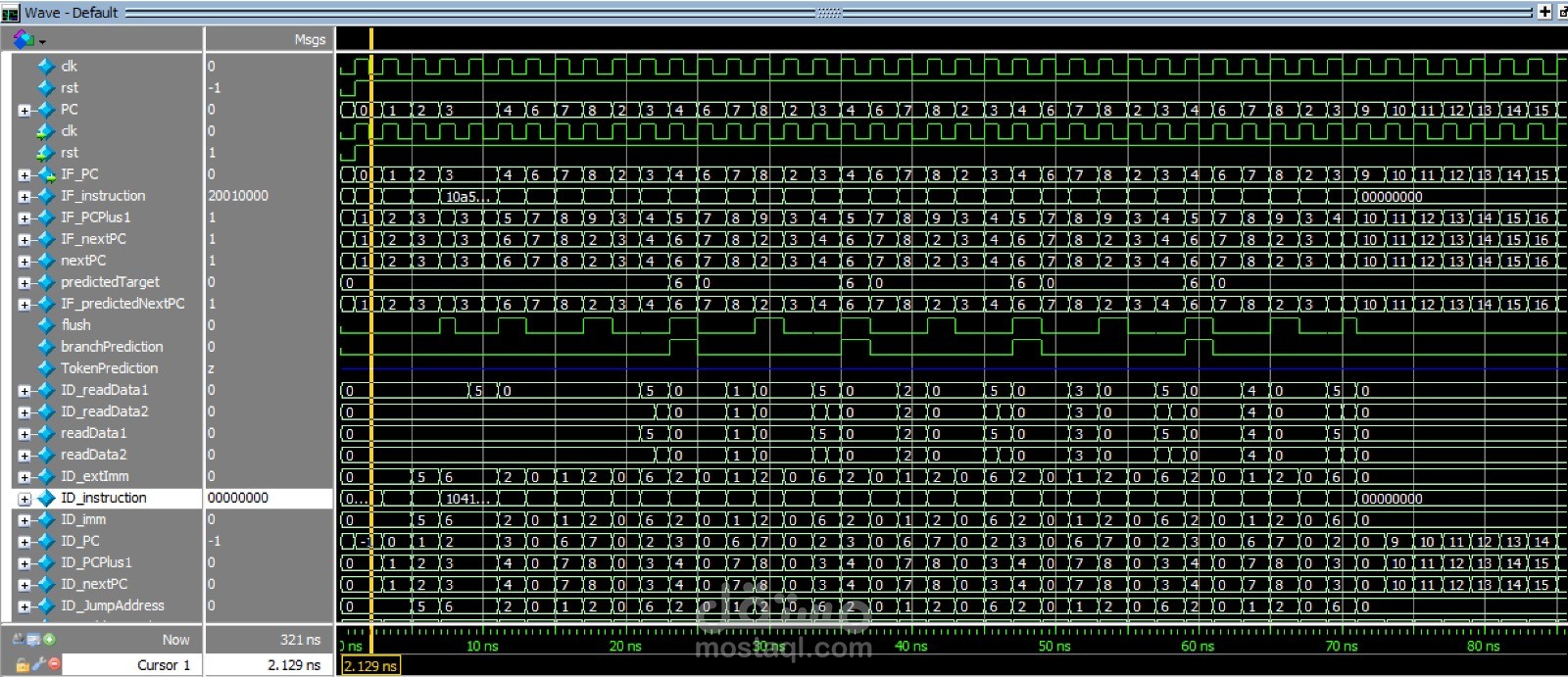
Task: Click the branchPrediction signal diamond icon
Action: coord(45,347)
